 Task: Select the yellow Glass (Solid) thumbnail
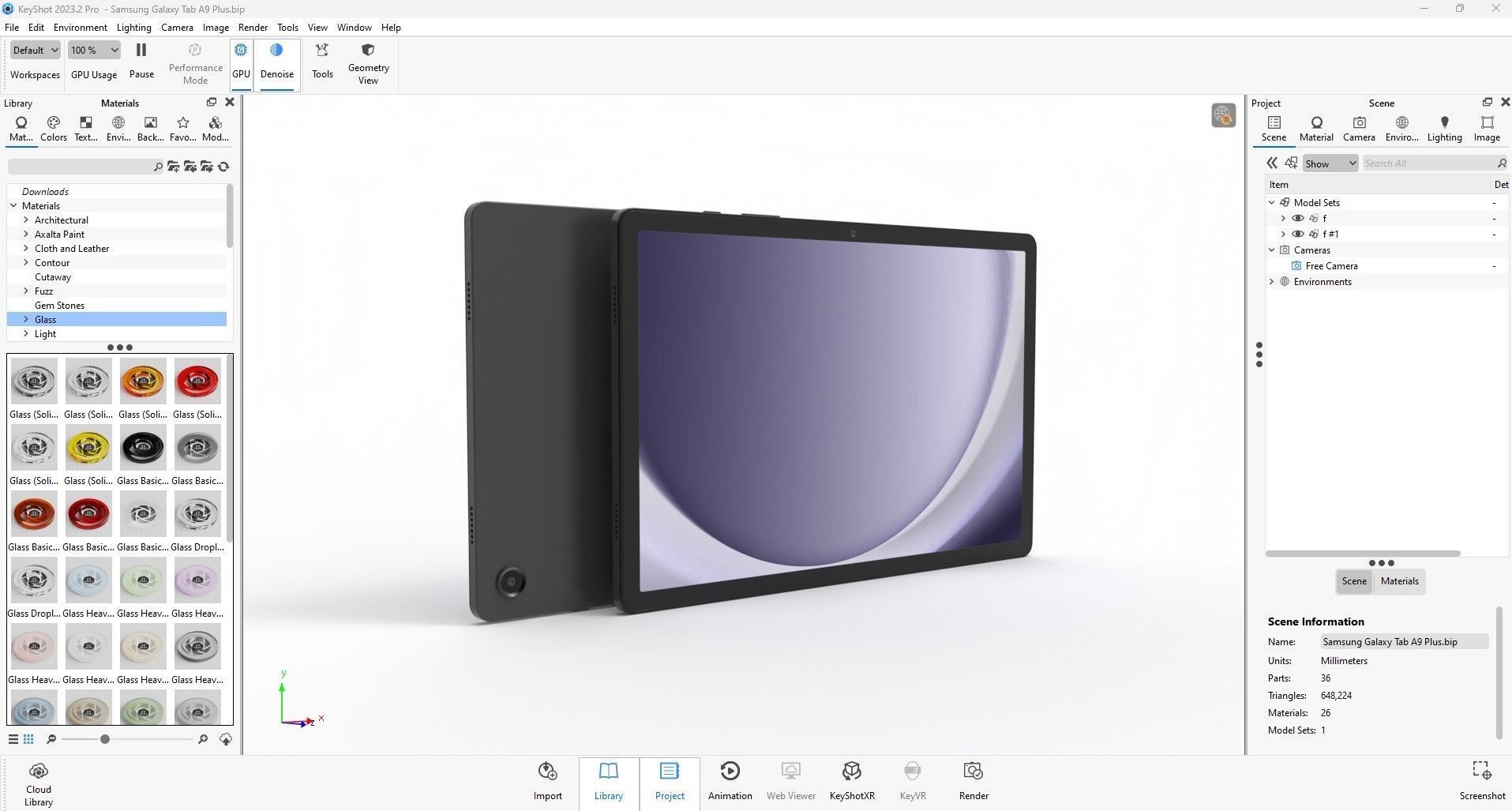[88, 448]
